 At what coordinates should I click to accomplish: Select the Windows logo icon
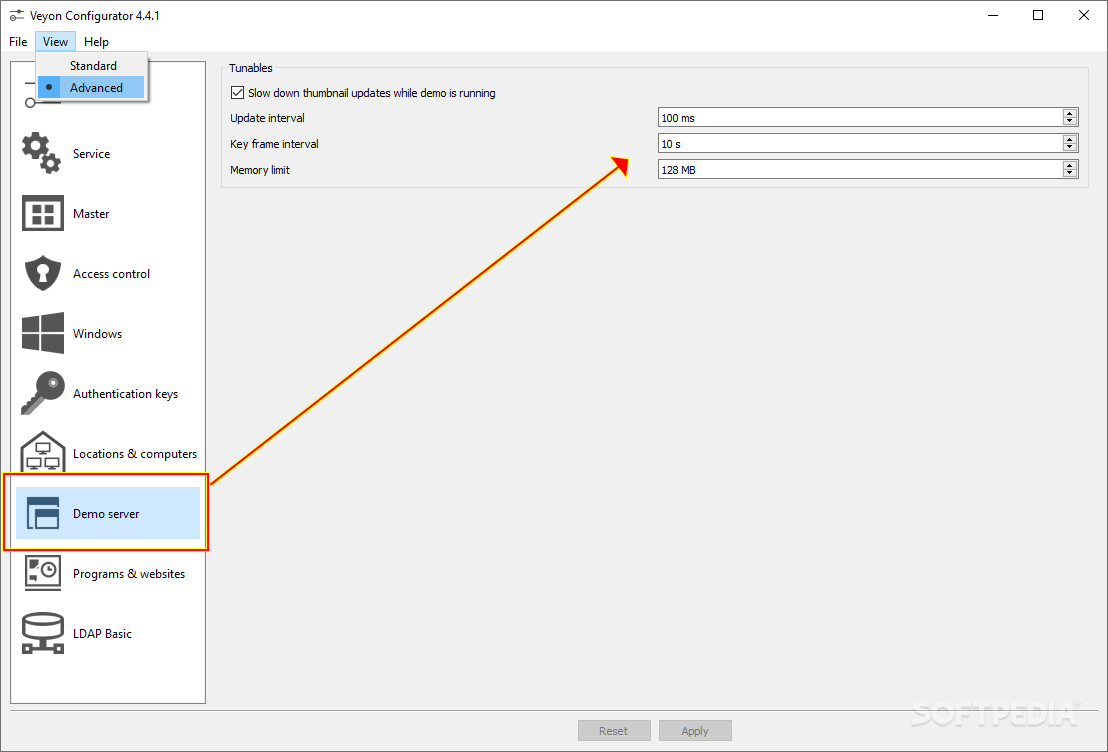[x=42, y=333]
